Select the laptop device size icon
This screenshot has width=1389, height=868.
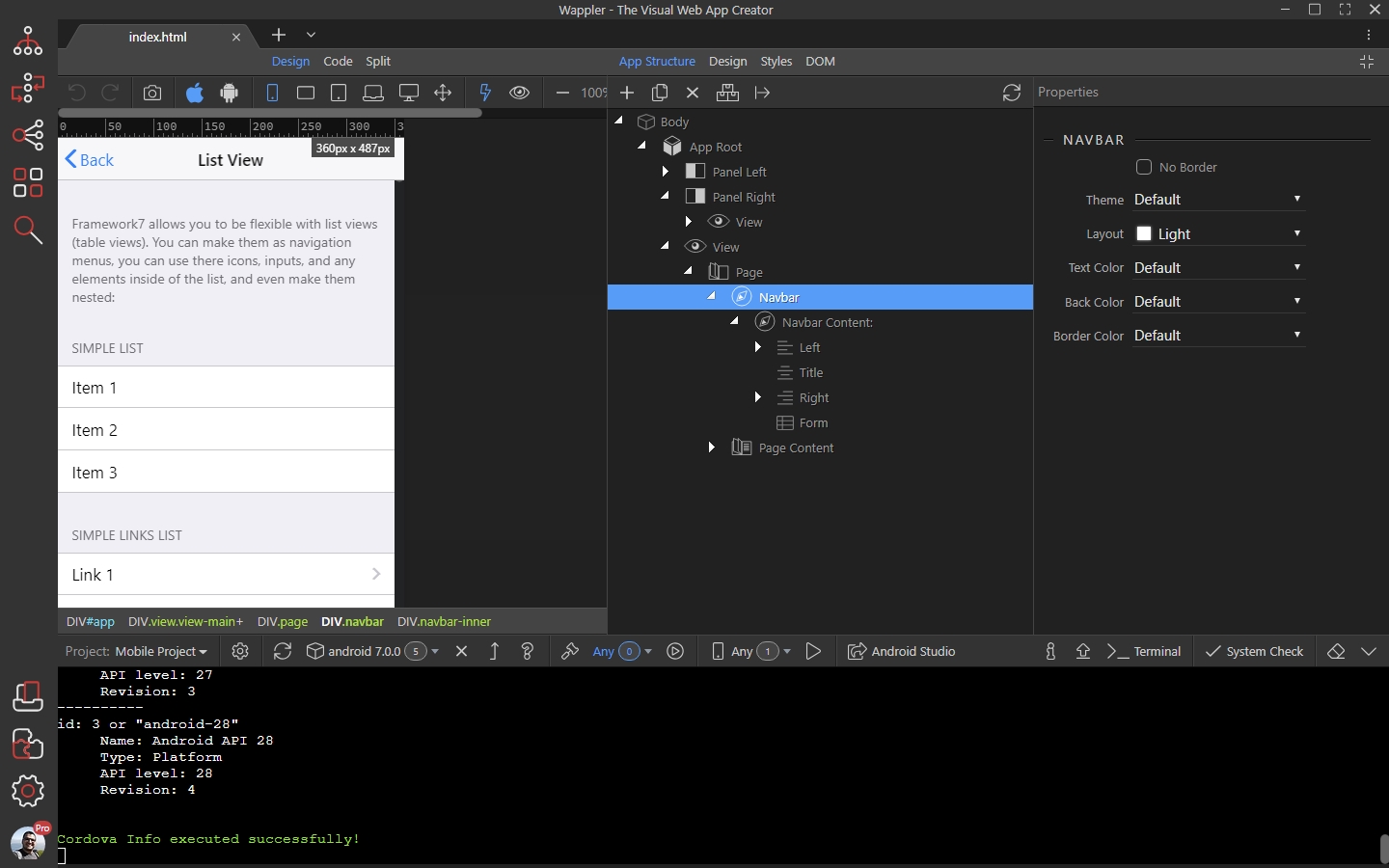pyautogui.click(x=373, y=93)
